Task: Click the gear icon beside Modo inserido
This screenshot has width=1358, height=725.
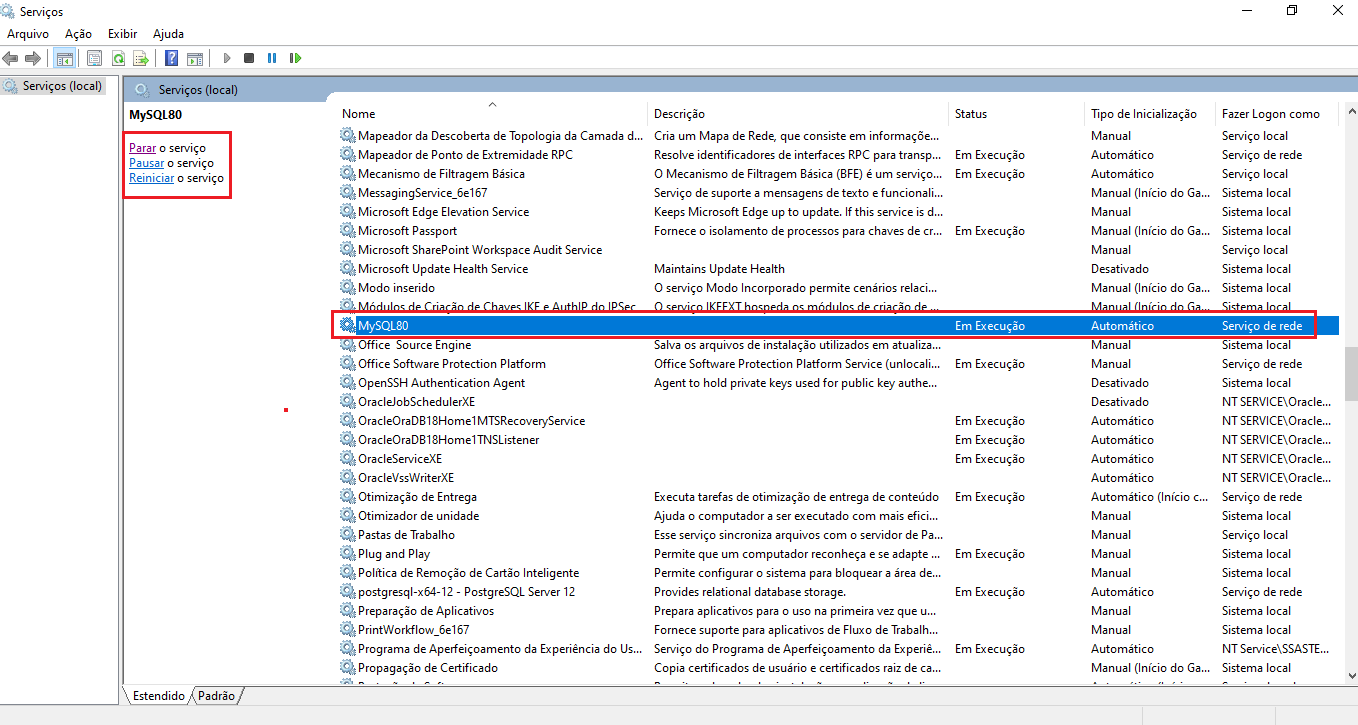Action: pyautogui.click(x=347, y=288)
